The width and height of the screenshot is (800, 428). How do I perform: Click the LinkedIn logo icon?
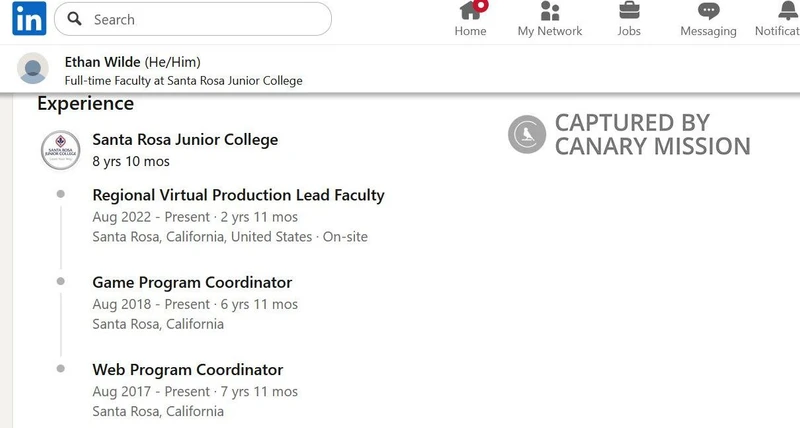coord(29,18)
